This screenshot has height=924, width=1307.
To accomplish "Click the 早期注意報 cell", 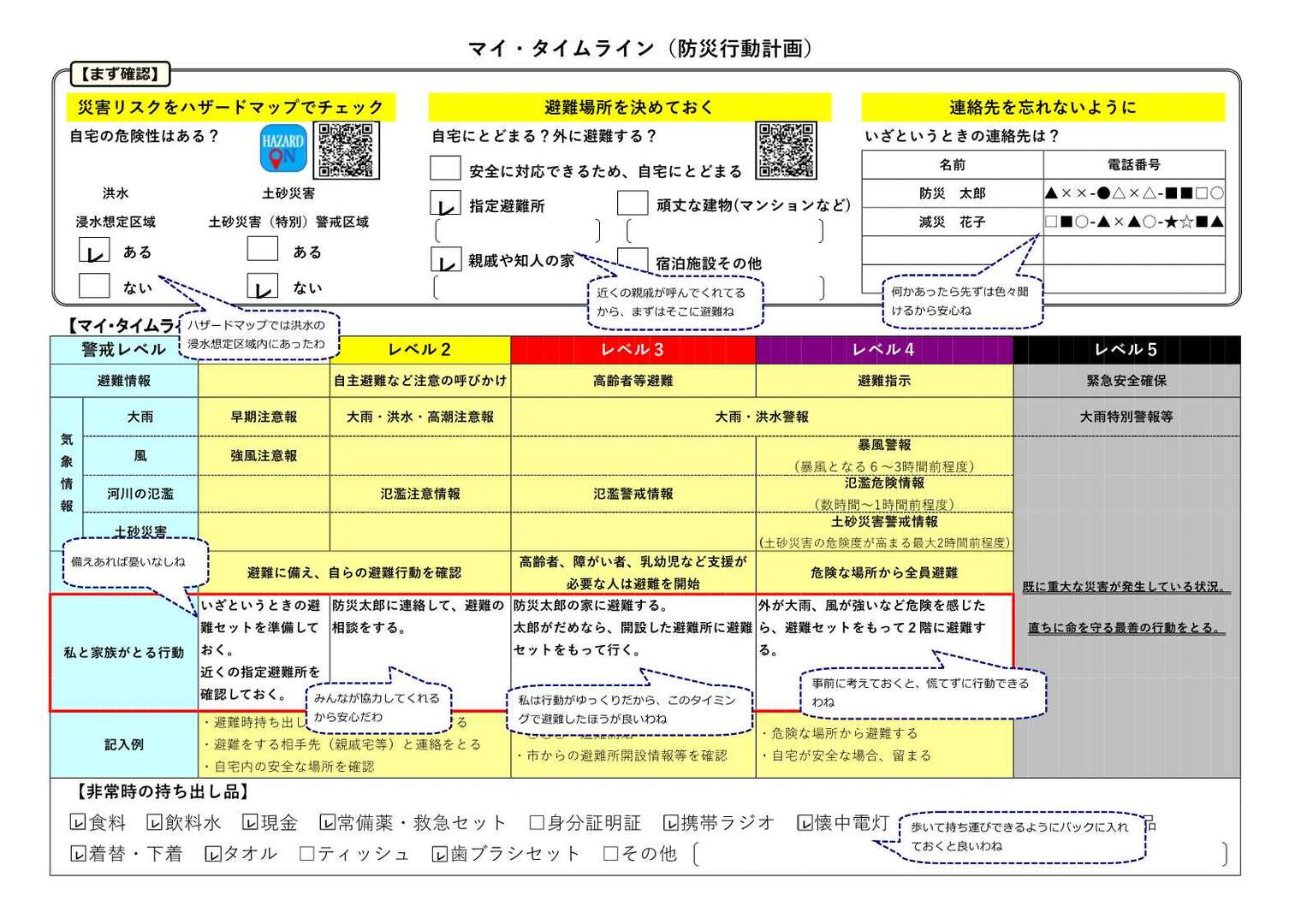I will click(264, 417).
